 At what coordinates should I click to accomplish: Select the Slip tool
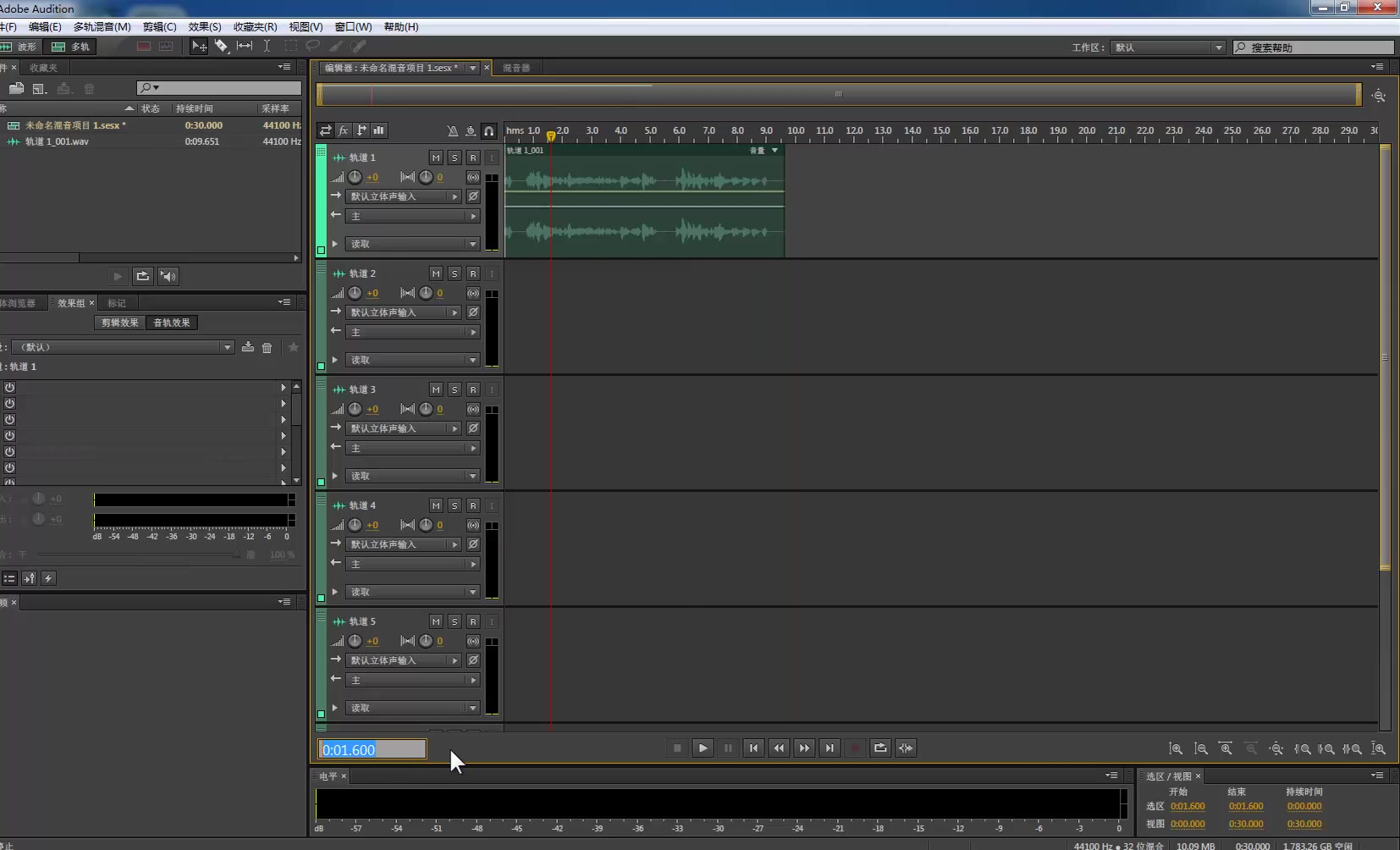point(245,46)
